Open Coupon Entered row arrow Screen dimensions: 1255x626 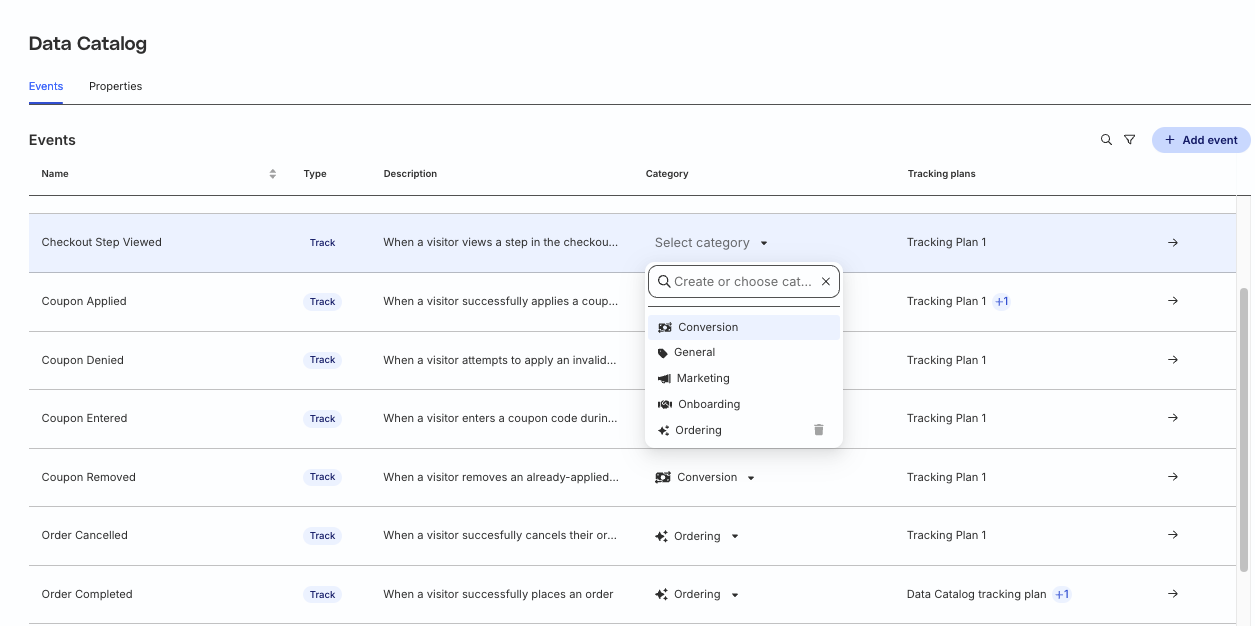(x=1173, y=418)
